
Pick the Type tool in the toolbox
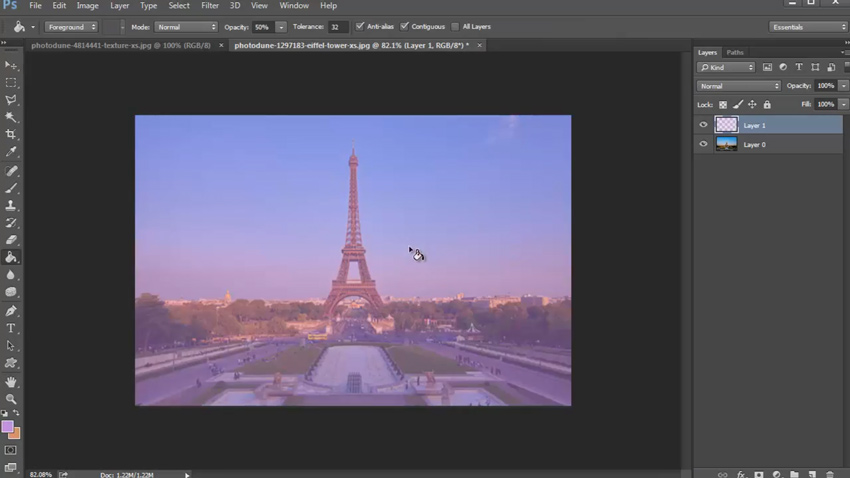tap(11, 328)
